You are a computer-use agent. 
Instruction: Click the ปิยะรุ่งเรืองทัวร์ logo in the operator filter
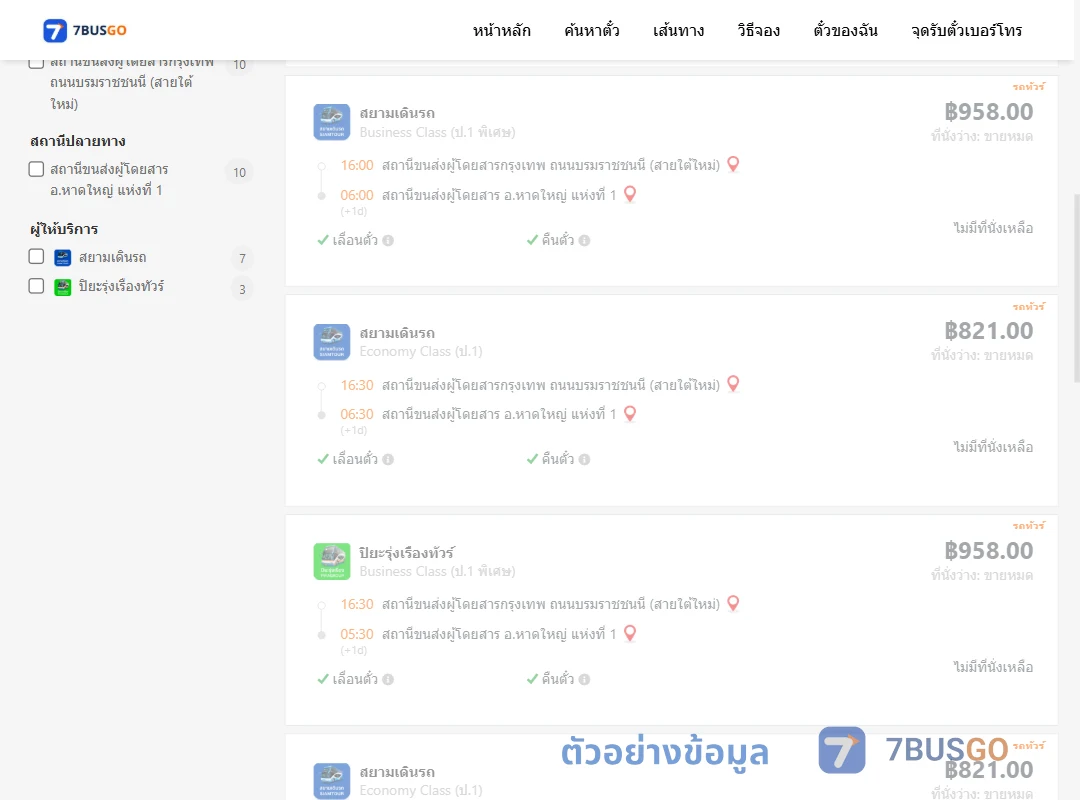click(63, 287)
